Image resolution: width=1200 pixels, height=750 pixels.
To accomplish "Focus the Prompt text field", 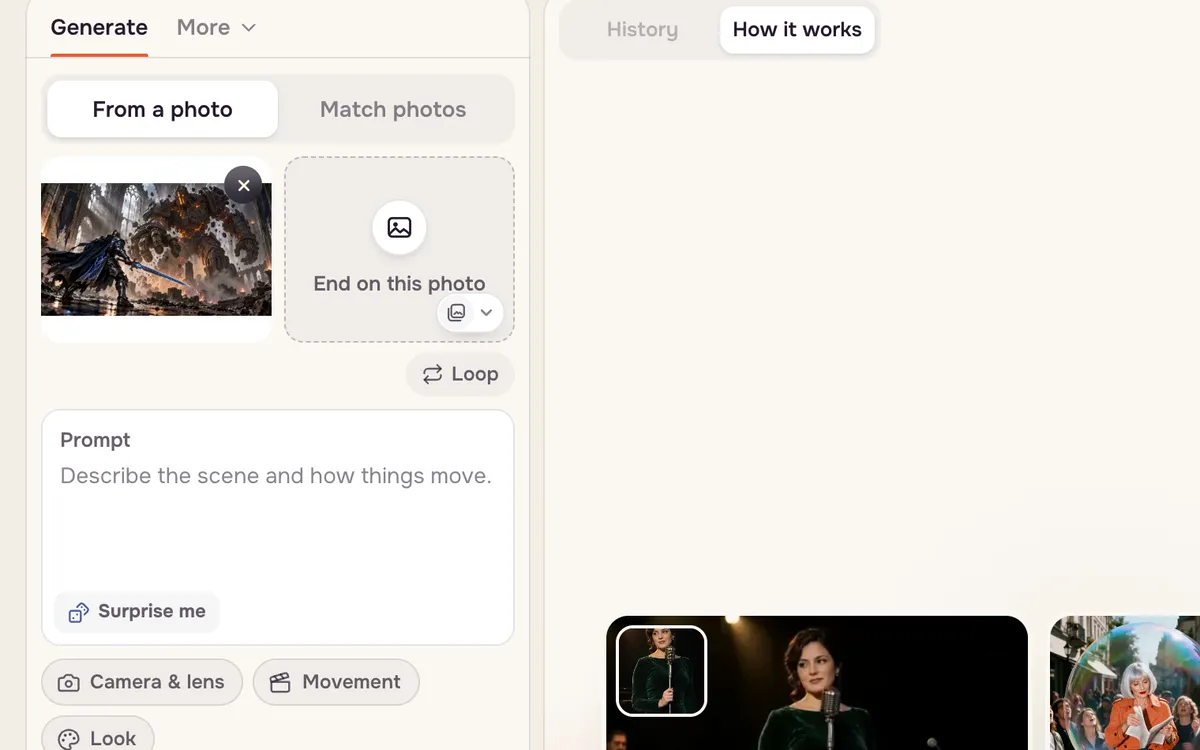I will (278, 527).
